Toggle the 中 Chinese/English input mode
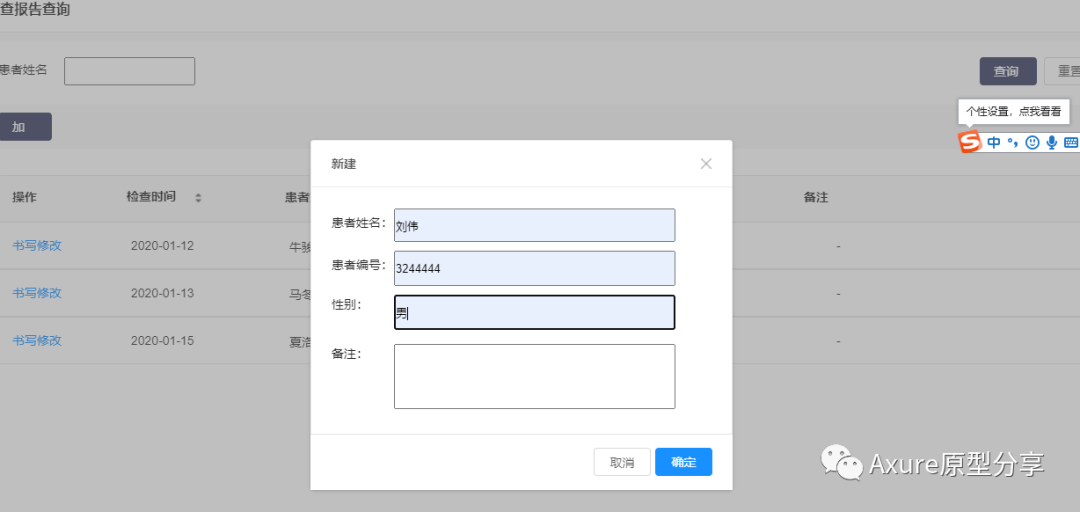Screen dimensions: 1080x512 click(x=994, y=143)
